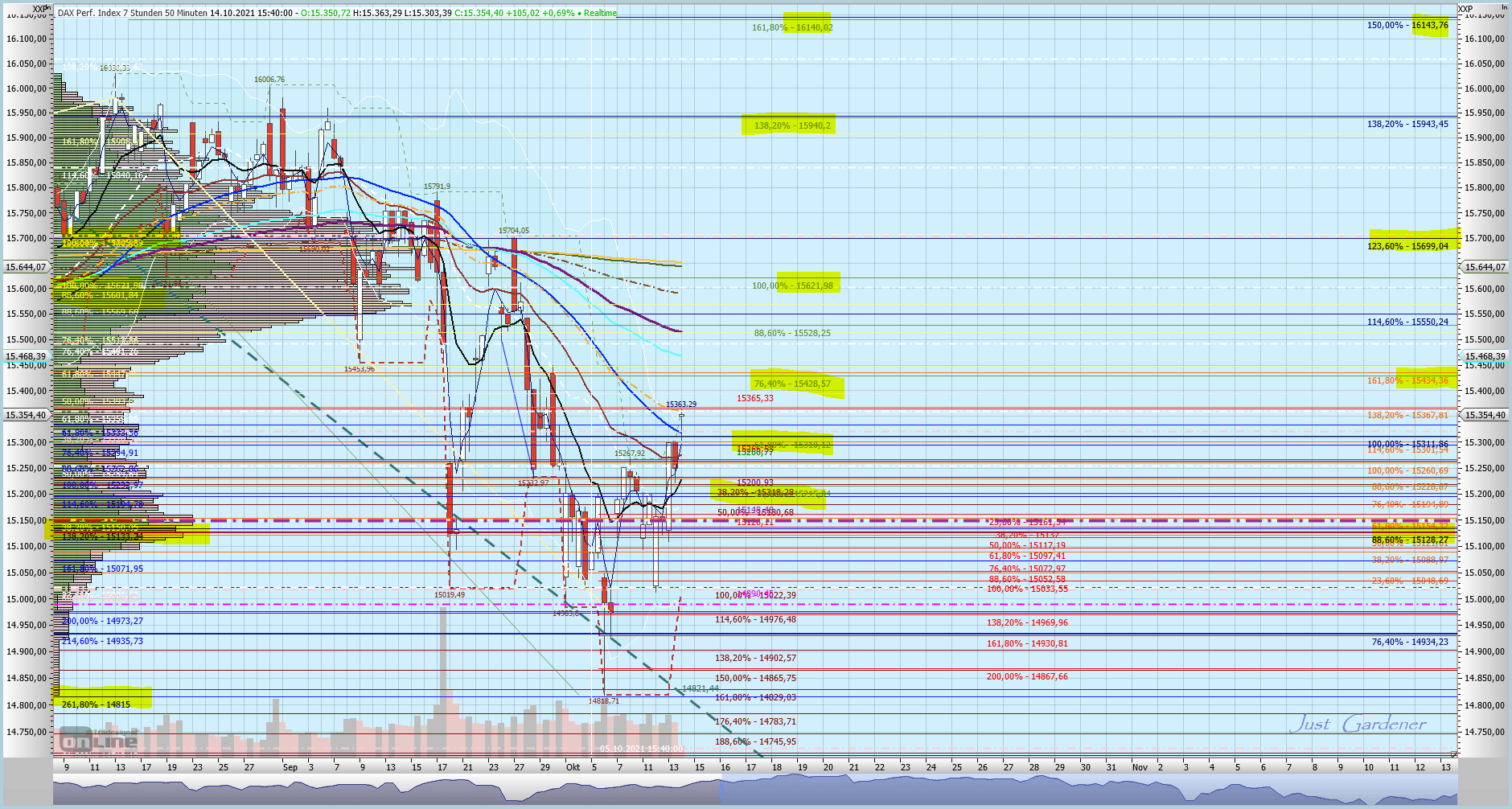Click the navigator overview area below September dates
Image resolution: width=1512 pixels, height=809 pixels.
(386, 791)
